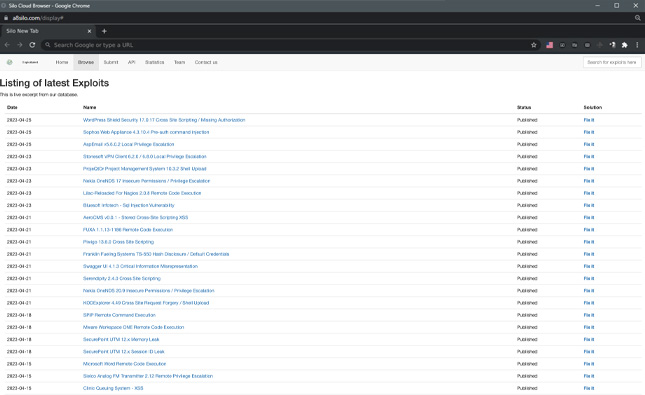
Task: Click the Name column header
Action: click(x=89, y=107)
